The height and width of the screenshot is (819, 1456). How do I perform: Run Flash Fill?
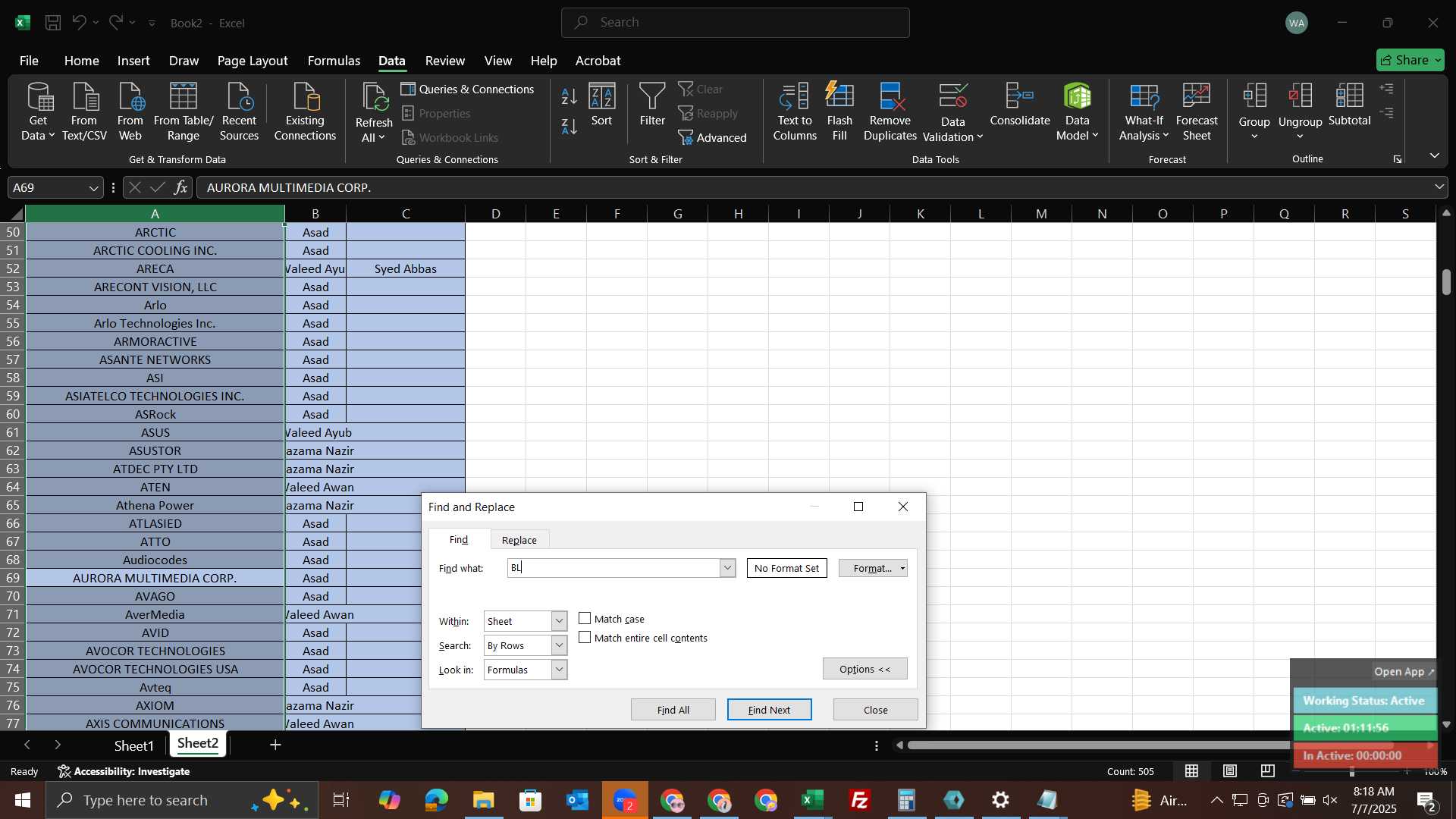coord(839,112)
